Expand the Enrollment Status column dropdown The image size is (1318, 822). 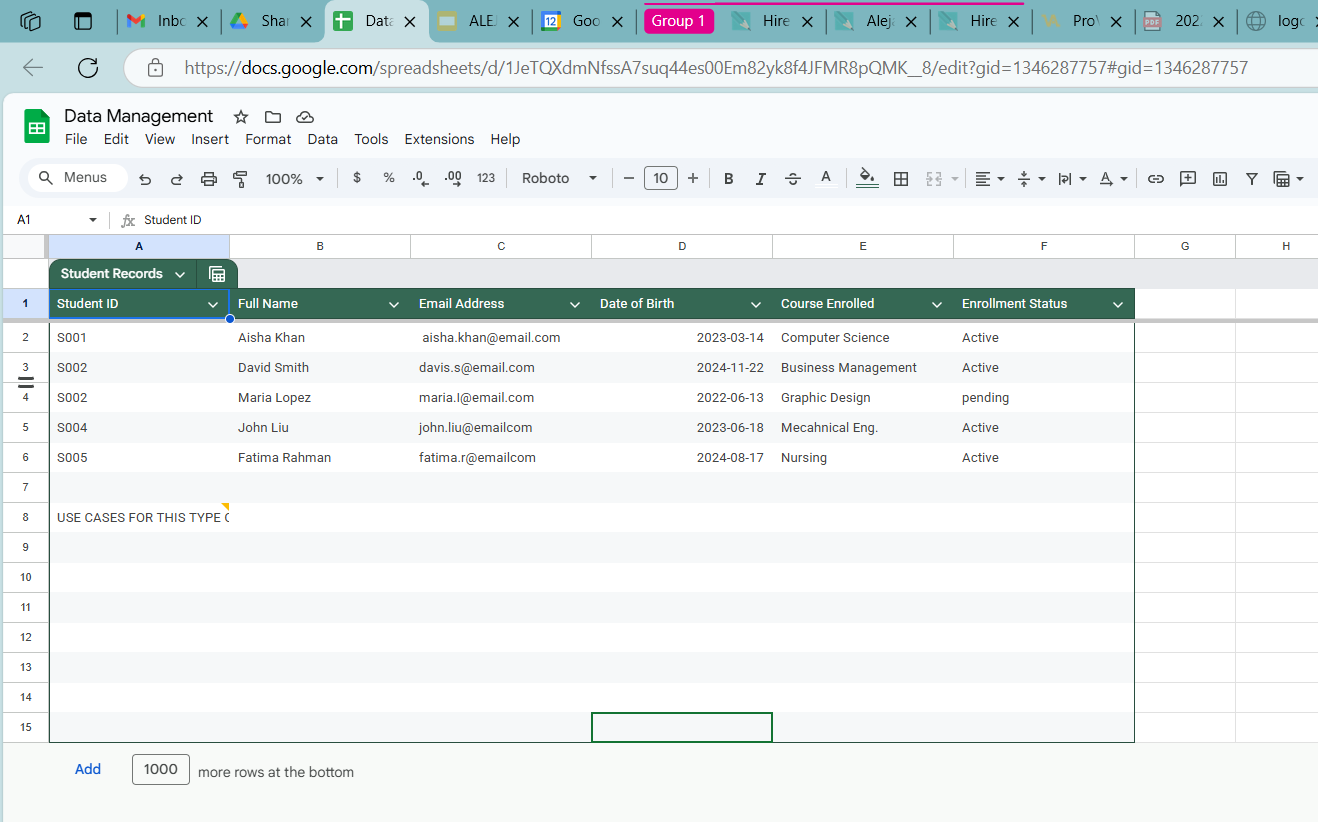[1118, 304]
